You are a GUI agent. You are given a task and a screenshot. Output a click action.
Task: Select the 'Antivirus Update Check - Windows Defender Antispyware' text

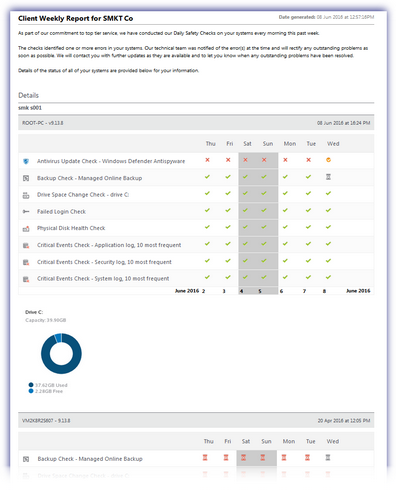(x=111, y=161)
